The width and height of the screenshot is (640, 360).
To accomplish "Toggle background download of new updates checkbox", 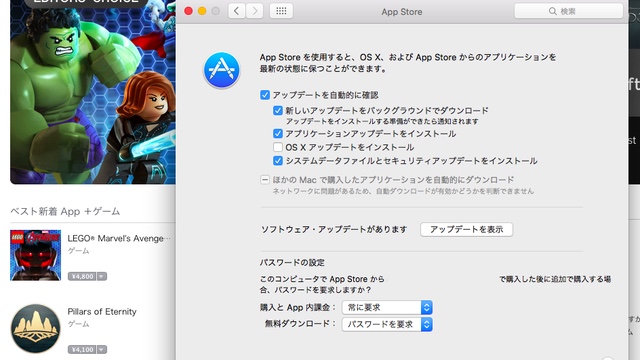I will (x=278, y=111).
